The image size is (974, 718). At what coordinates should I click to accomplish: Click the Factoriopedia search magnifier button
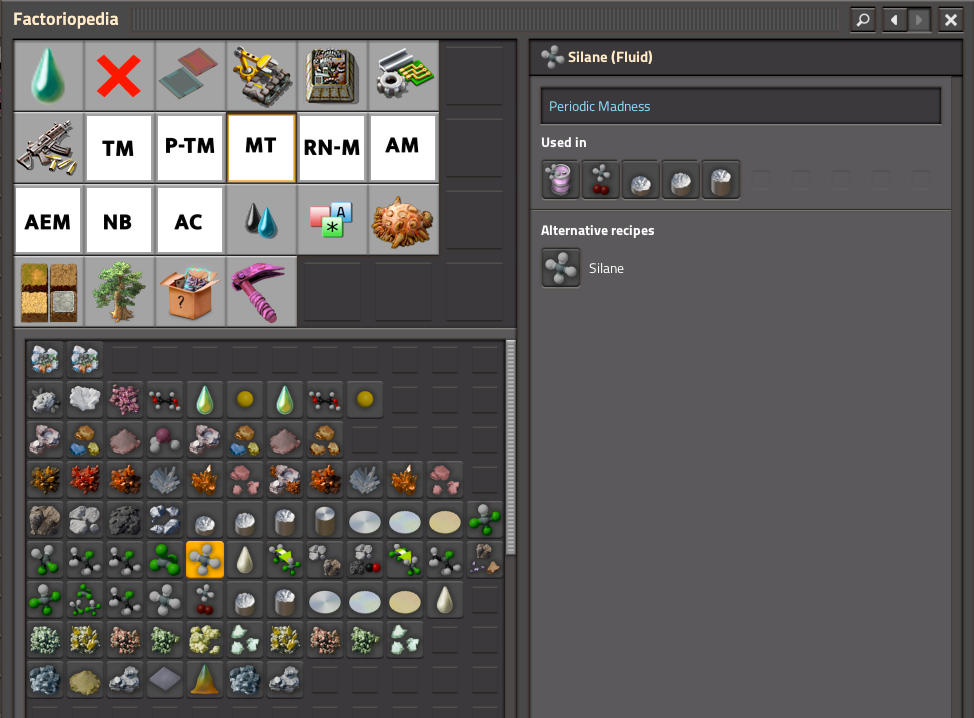pos(862,20)
